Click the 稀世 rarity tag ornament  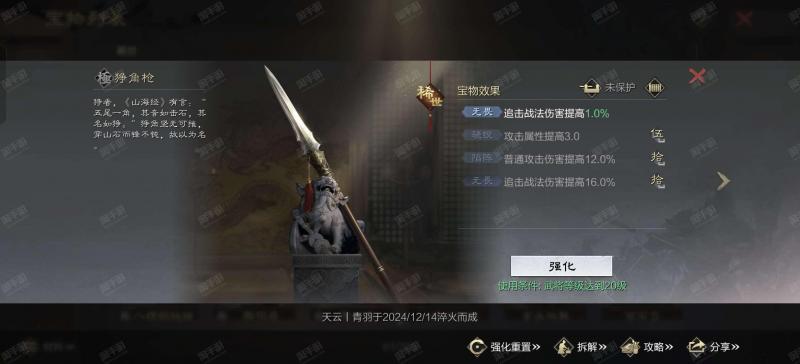(430, 96)
